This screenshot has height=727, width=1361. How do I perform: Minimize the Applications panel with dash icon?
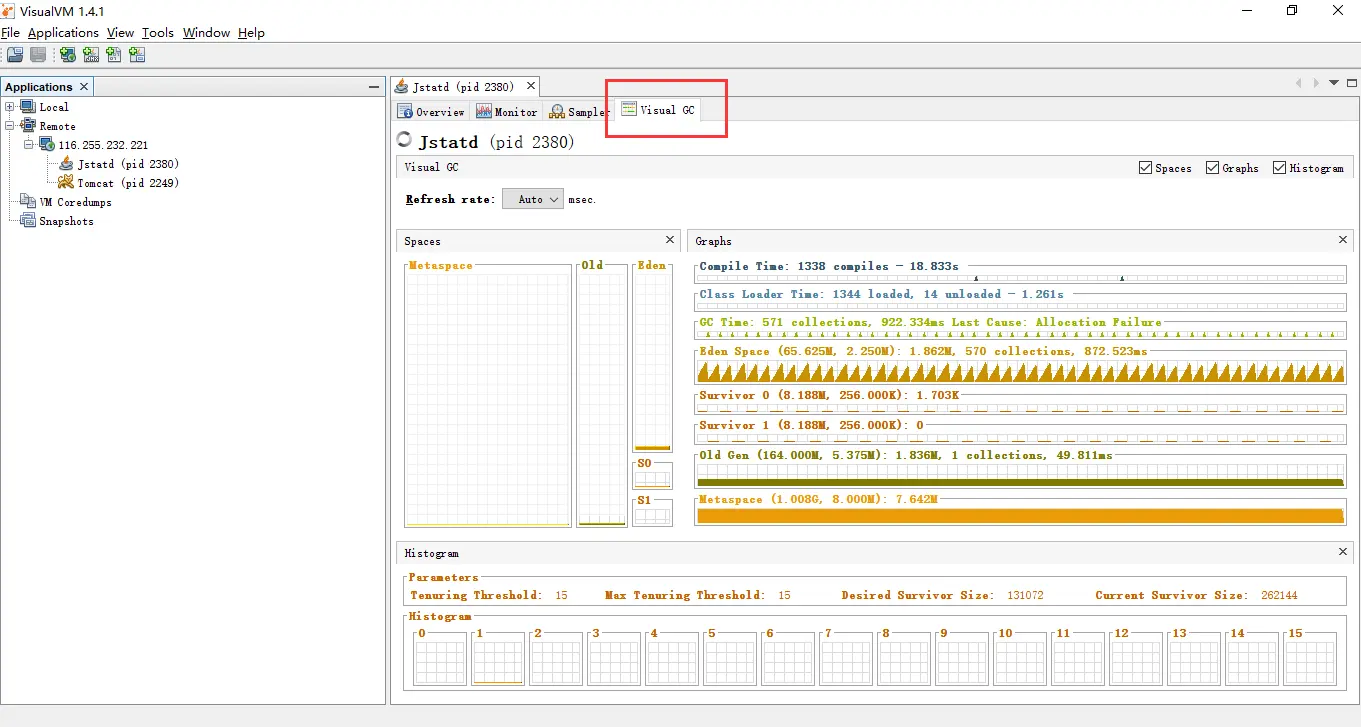click(x=374, y=87)
